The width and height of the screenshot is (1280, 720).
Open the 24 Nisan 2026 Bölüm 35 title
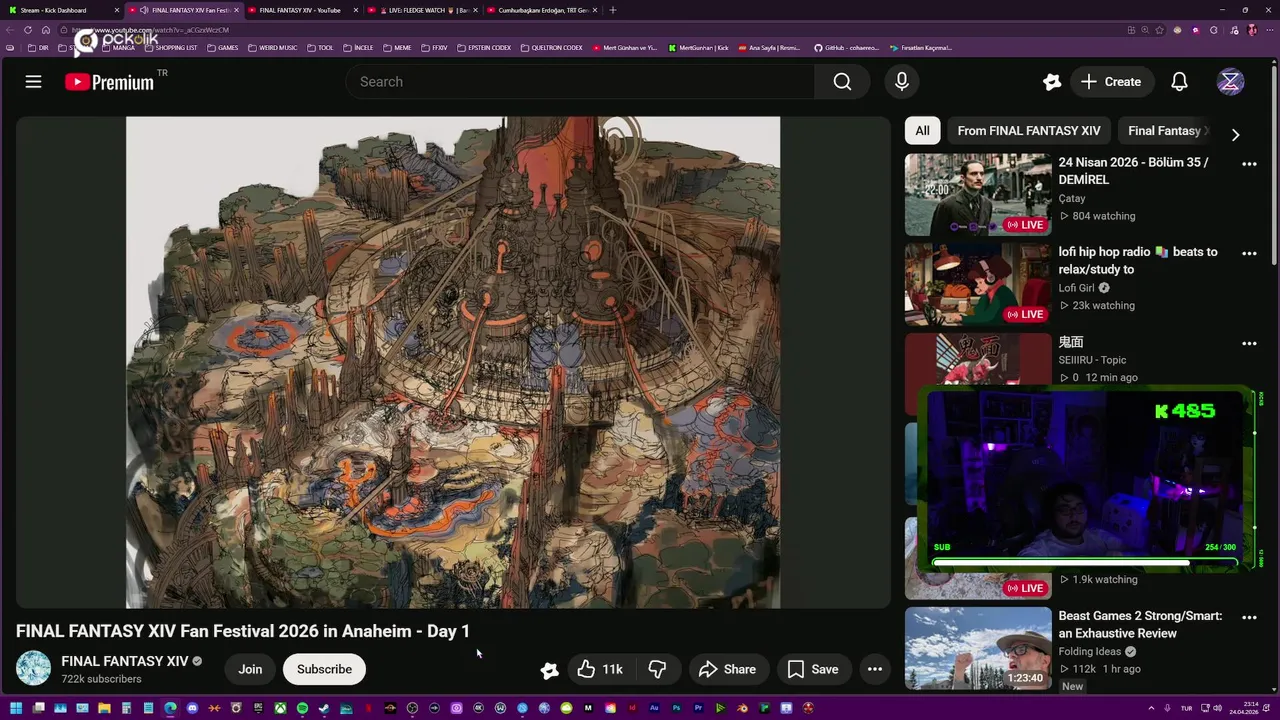point(1133,171)
